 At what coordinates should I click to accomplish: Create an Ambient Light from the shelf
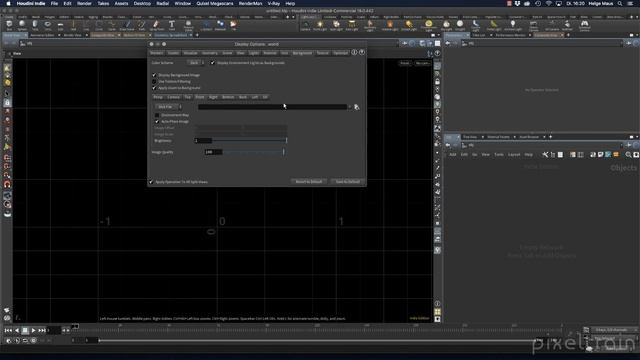[x=513, y=26]
